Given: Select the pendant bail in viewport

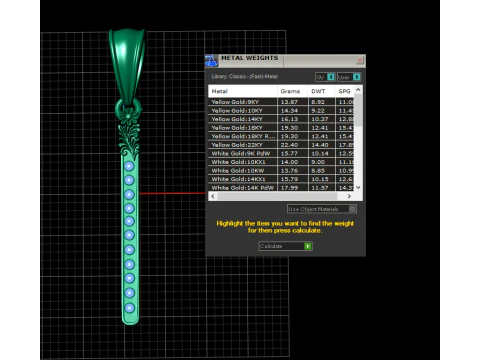Looking at the screenshot, I should click(127, 65).
